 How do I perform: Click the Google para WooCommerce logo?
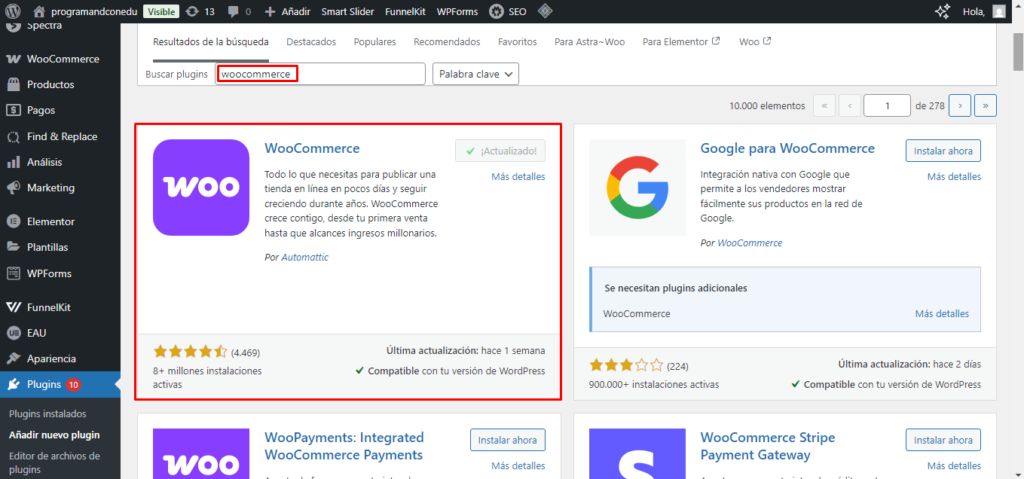click(637, 187)
